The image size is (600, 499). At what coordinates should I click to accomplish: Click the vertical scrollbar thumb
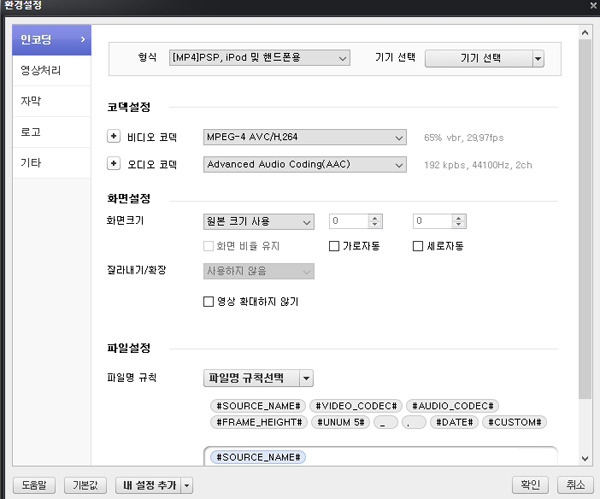pos(585,219)
